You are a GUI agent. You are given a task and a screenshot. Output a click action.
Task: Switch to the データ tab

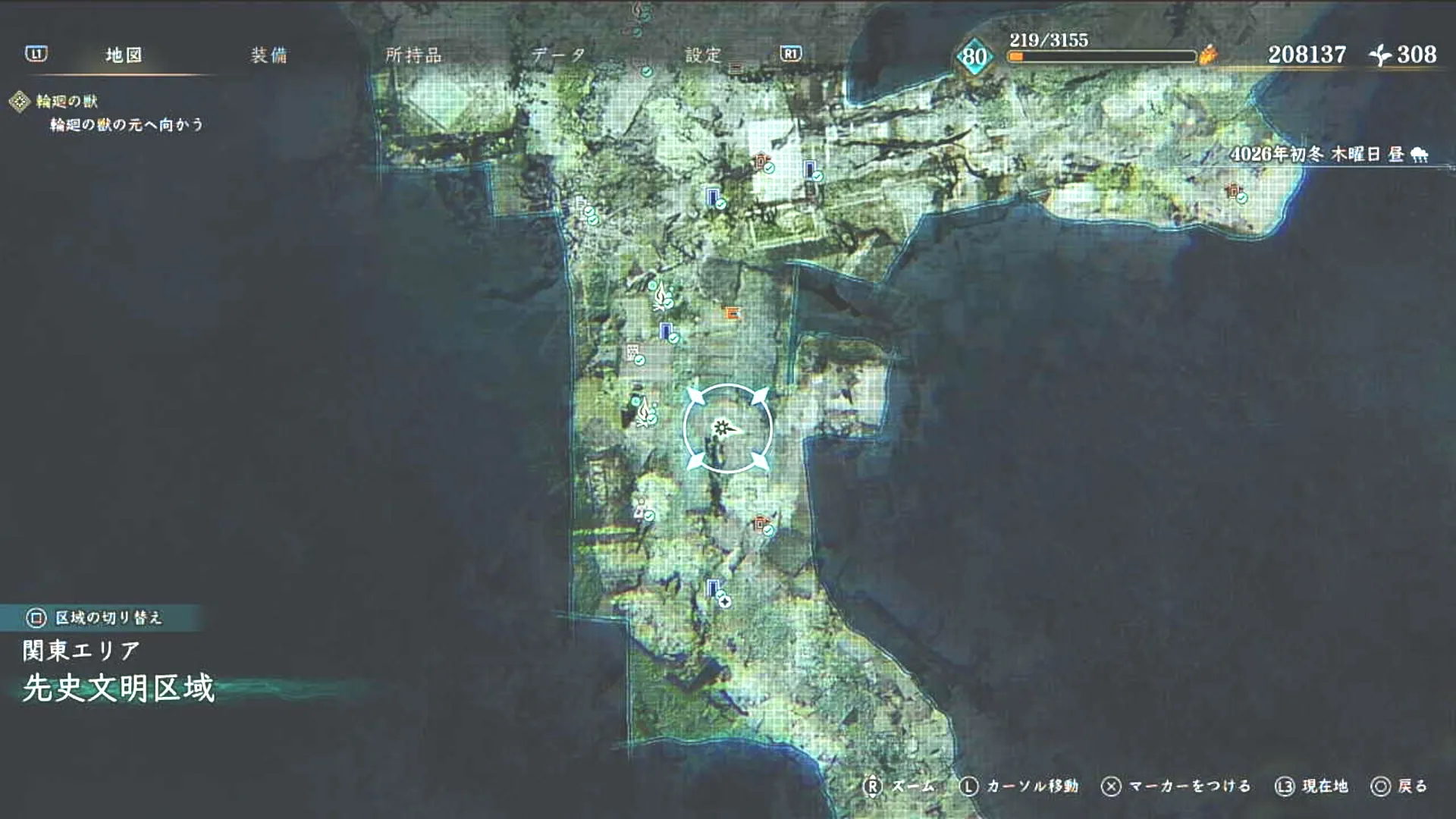point(558,55)
